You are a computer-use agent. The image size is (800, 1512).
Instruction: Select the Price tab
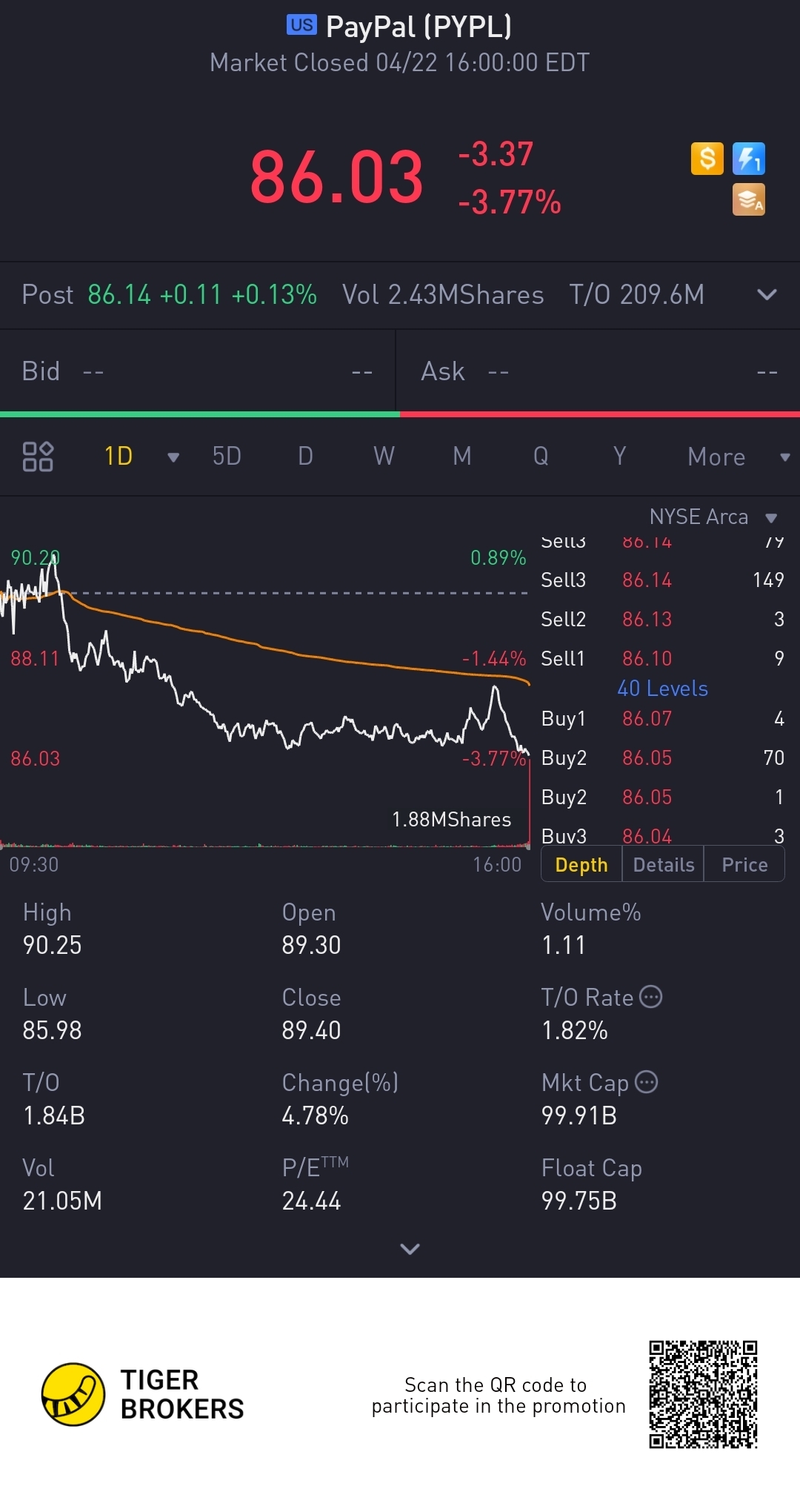(x=744, y=864)
